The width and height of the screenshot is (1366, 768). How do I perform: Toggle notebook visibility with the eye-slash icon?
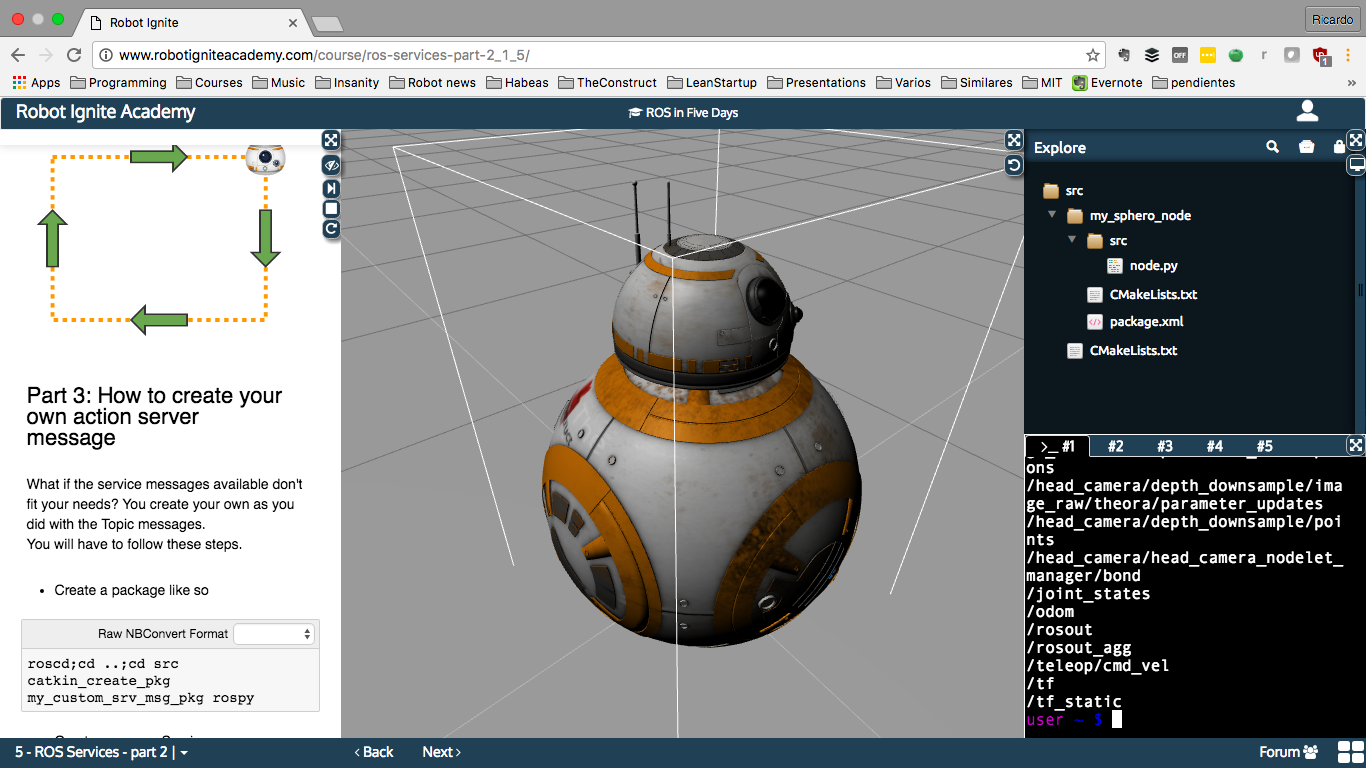(x=331, y=164)
